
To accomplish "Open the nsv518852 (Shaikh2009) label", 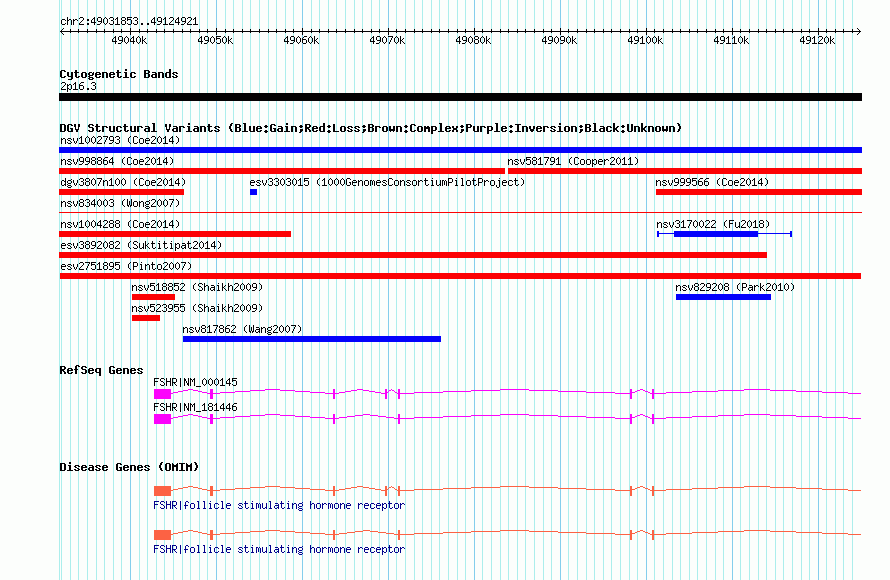I will (197, 287).
